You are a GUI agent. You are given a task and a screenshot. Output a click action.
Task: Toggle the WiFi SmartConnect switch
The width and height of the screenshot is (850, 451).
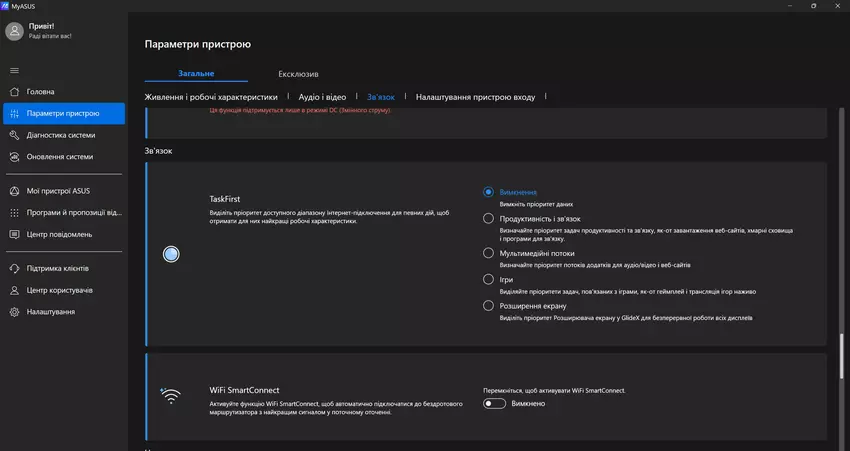coord(494,403)
